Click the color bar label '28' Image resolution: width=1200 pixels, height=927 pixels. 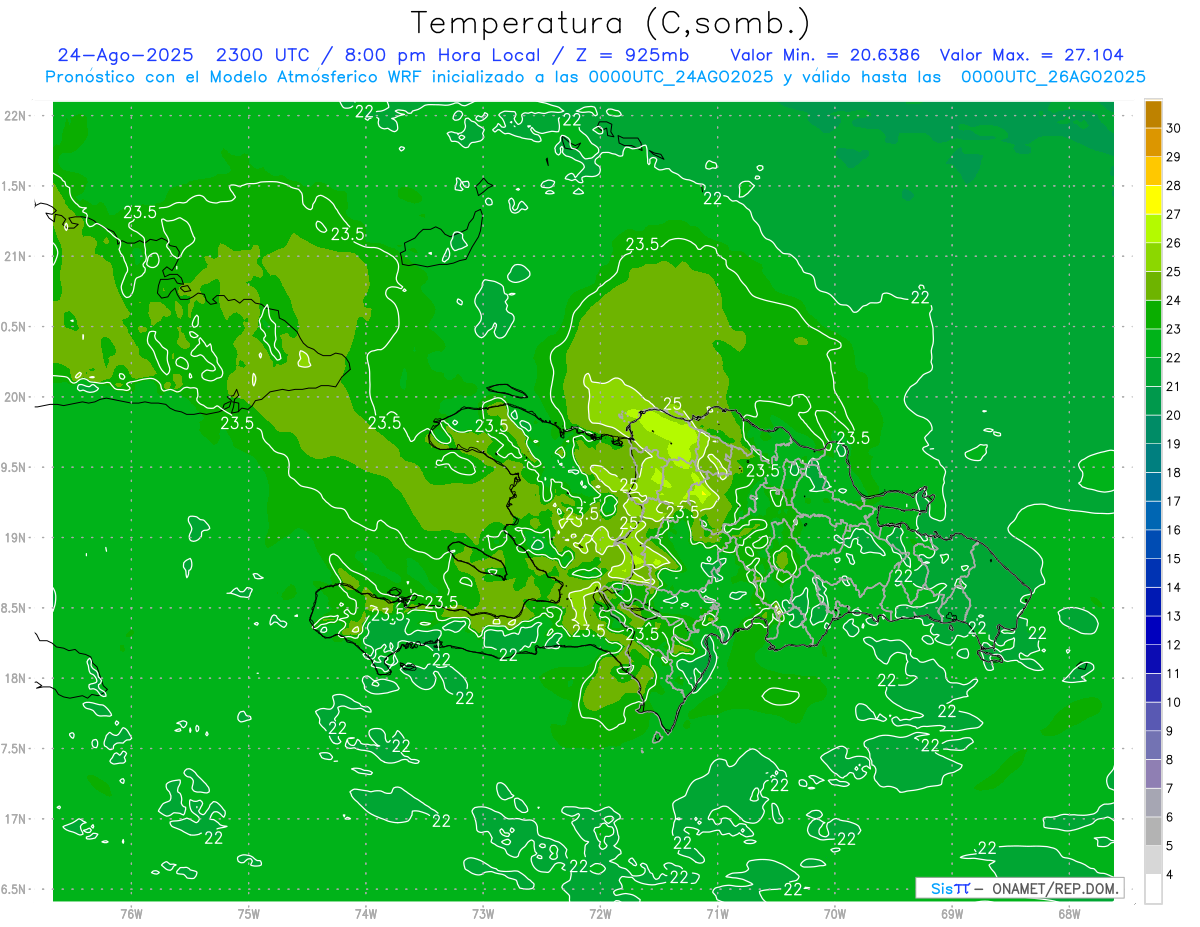tap(1174, 186)
